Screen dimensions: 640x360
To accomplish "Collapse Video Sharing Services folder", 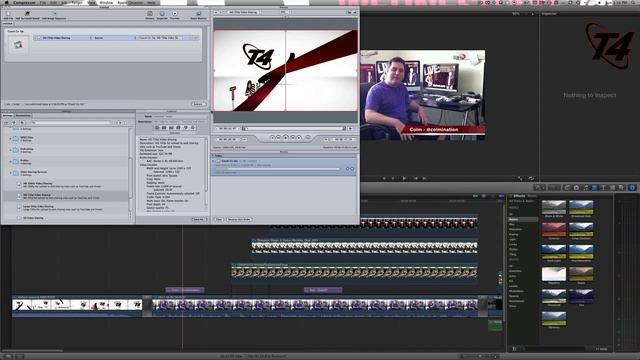I will (11, 173).
